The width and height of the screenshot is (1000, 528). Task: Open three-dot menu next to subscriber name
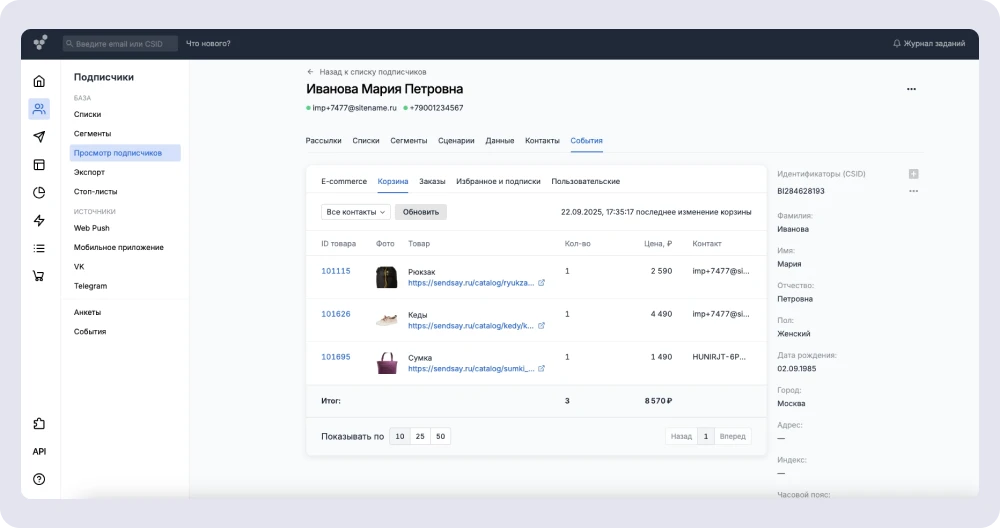click(911, 89)
